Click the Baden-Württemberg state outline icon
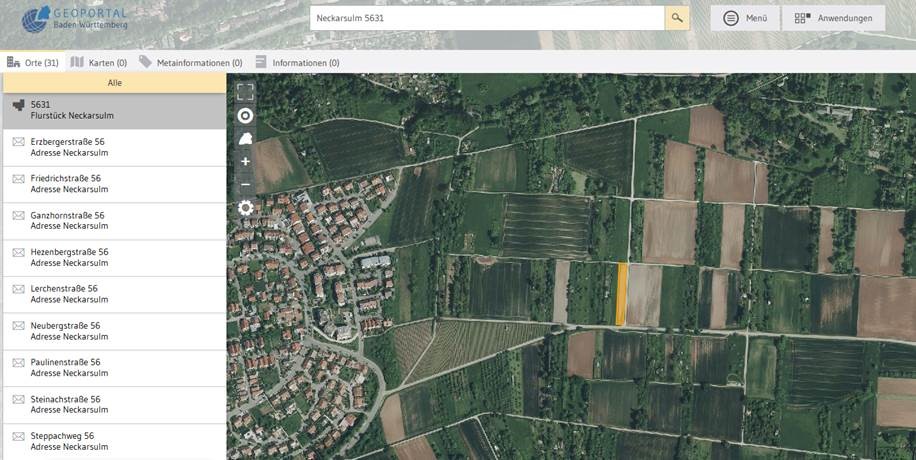Image resolution: width=916 pixels, height=460 pixels. pos(245,139)
